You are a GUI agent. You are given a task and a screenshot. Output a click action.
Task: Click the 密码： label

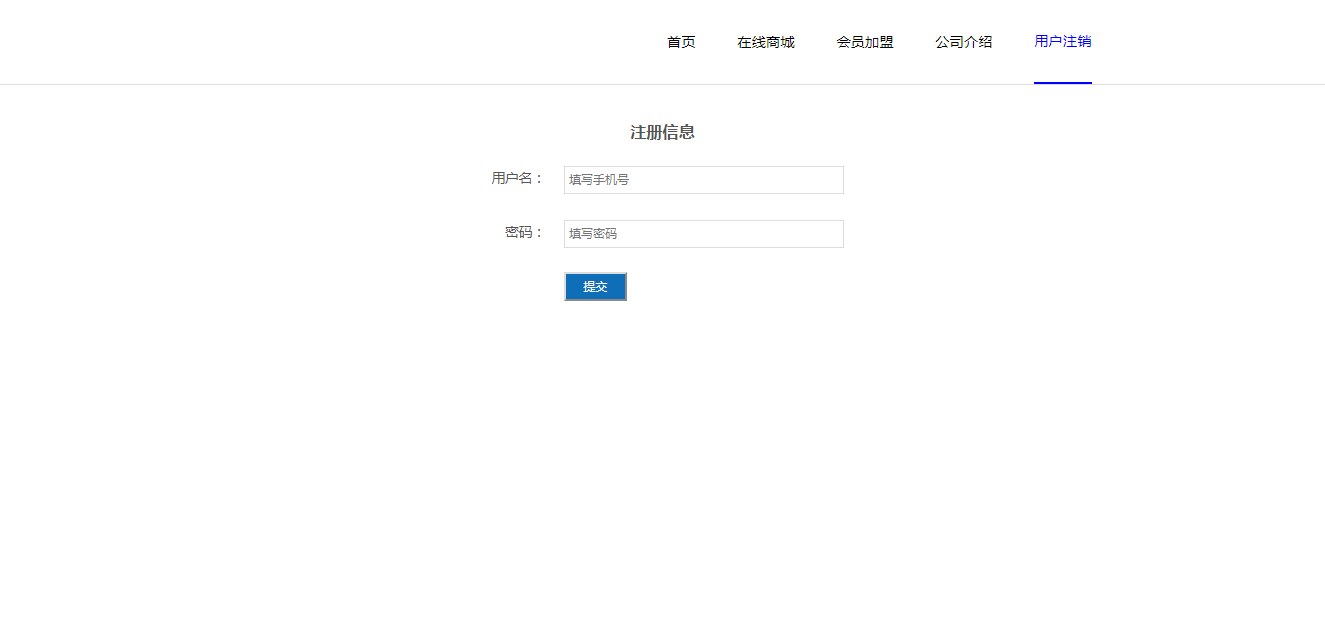pos(525,233)
